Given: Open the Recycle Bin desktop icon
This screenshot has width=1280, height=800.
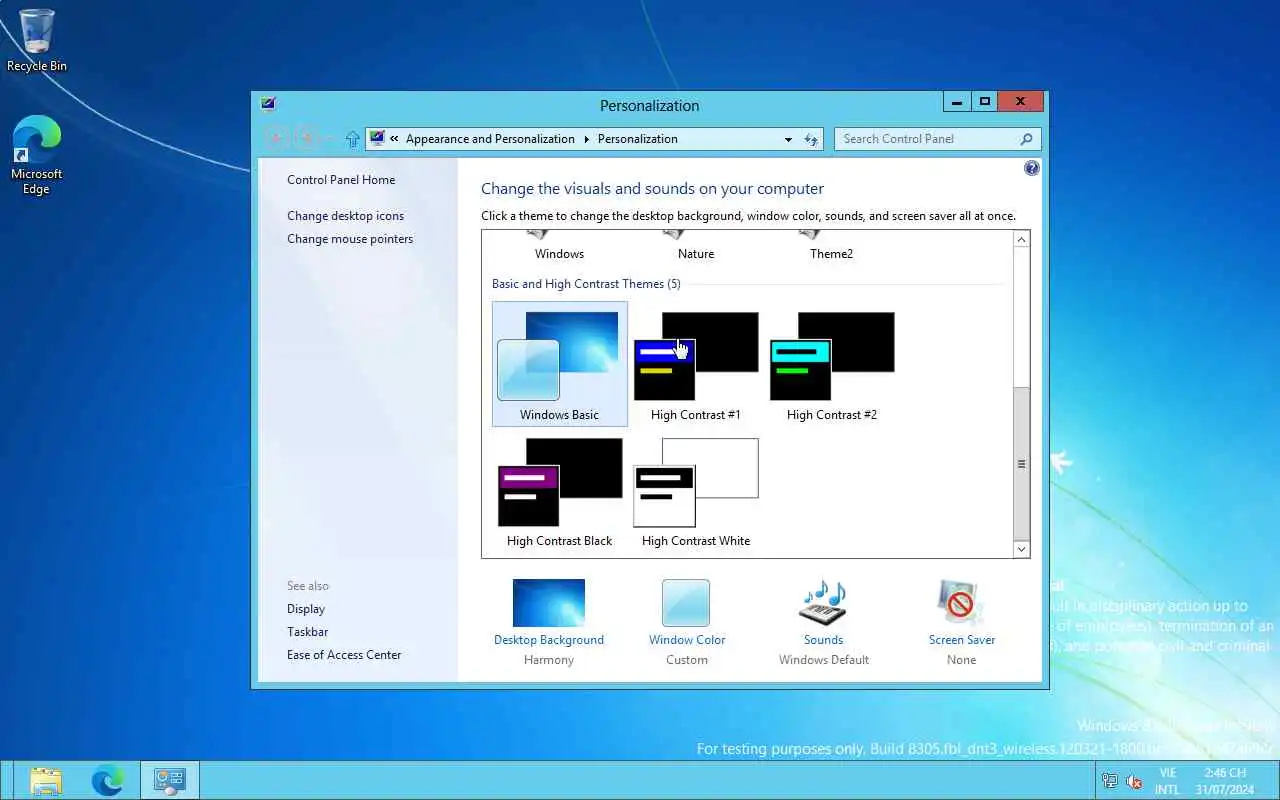Looking at the screenshot, I should [37, 40].
